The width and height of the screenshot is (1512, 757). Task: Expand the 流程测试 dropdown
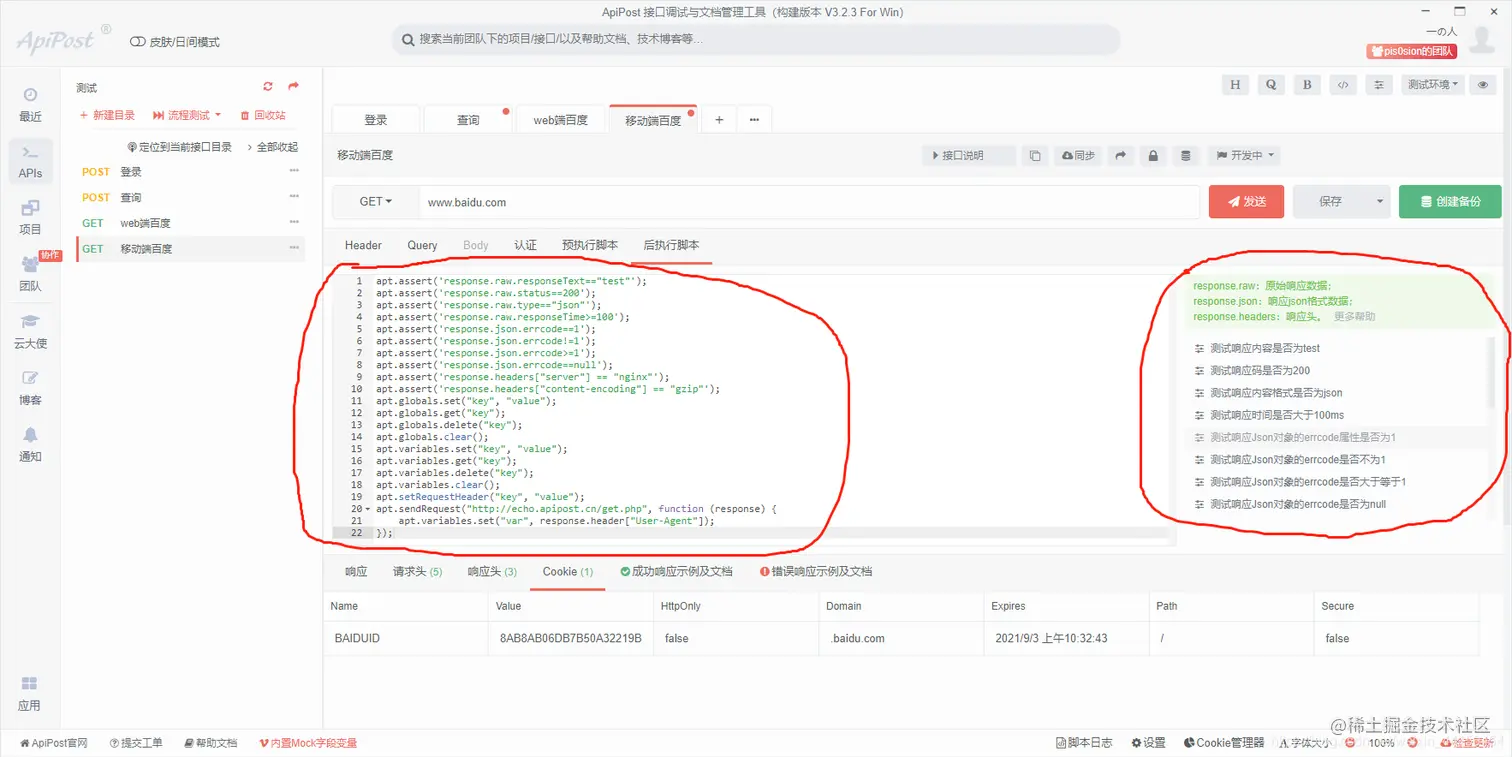pyautogui.click(x=187, y=115)
